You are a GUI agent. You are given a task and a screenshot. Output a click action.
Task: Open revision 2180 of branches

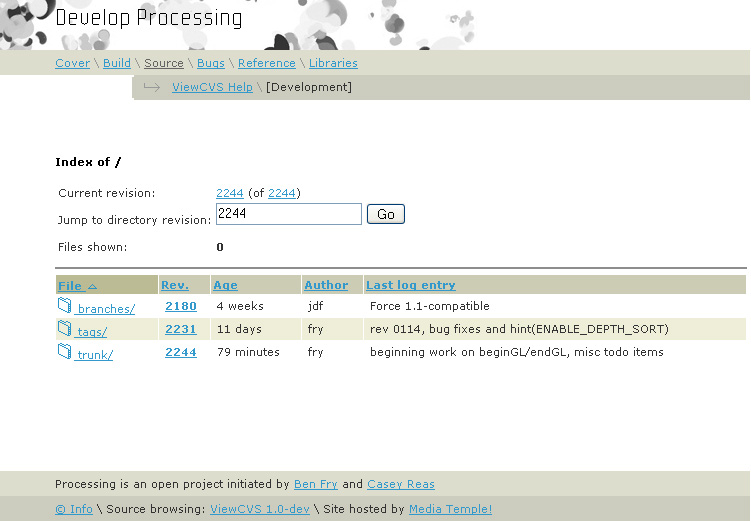coord(180,307)
